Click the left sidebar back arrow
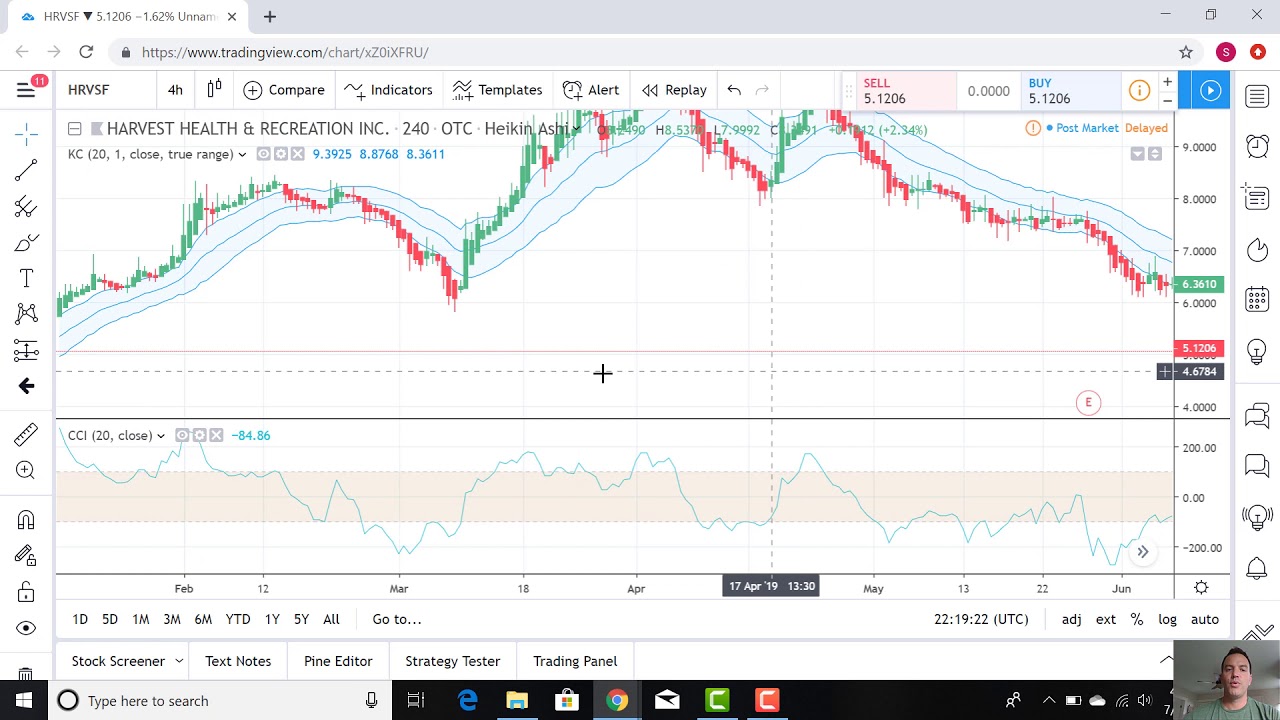Viewport: 1280px width, 720px height. (26, 386)
